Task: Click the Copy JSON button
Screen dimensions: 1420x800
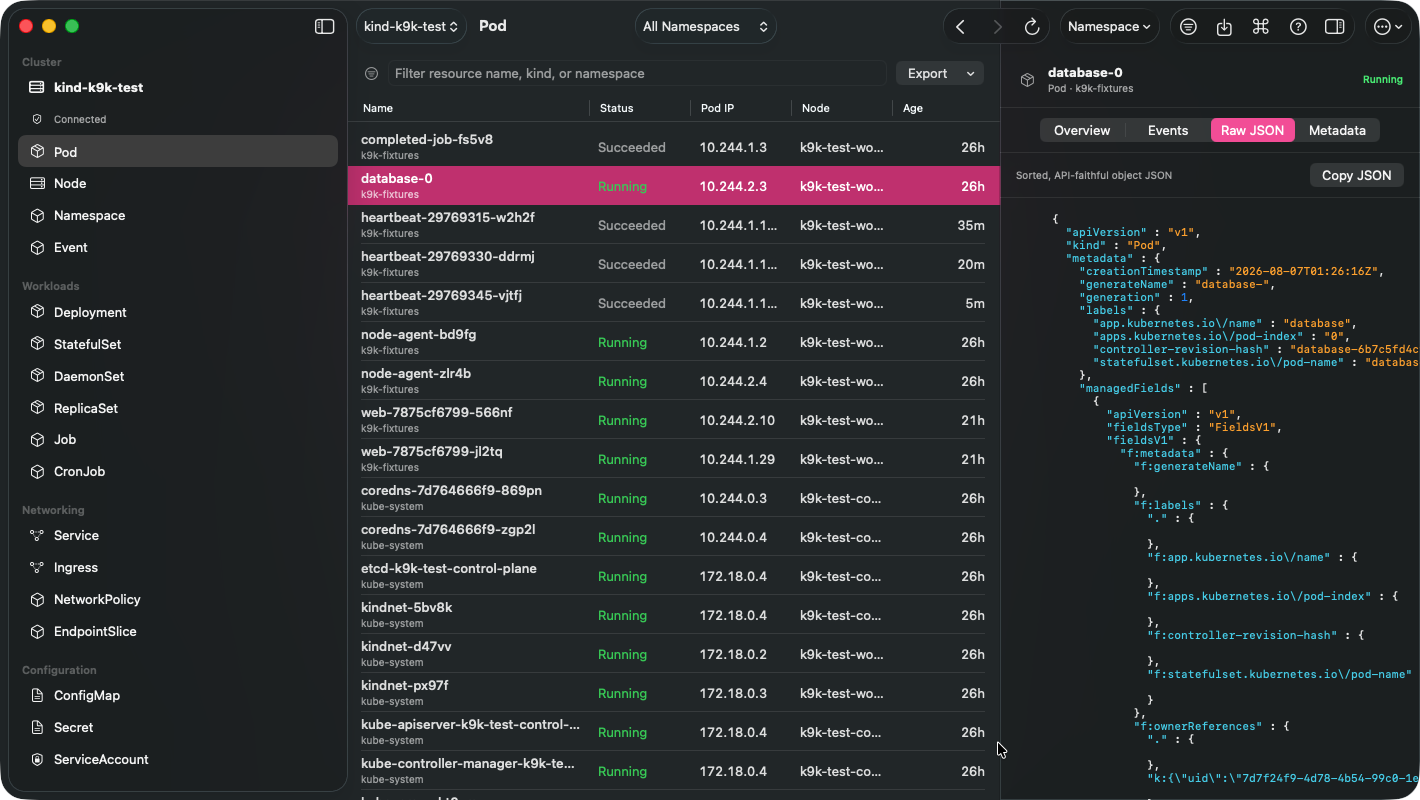Action: click(1357, 175)
